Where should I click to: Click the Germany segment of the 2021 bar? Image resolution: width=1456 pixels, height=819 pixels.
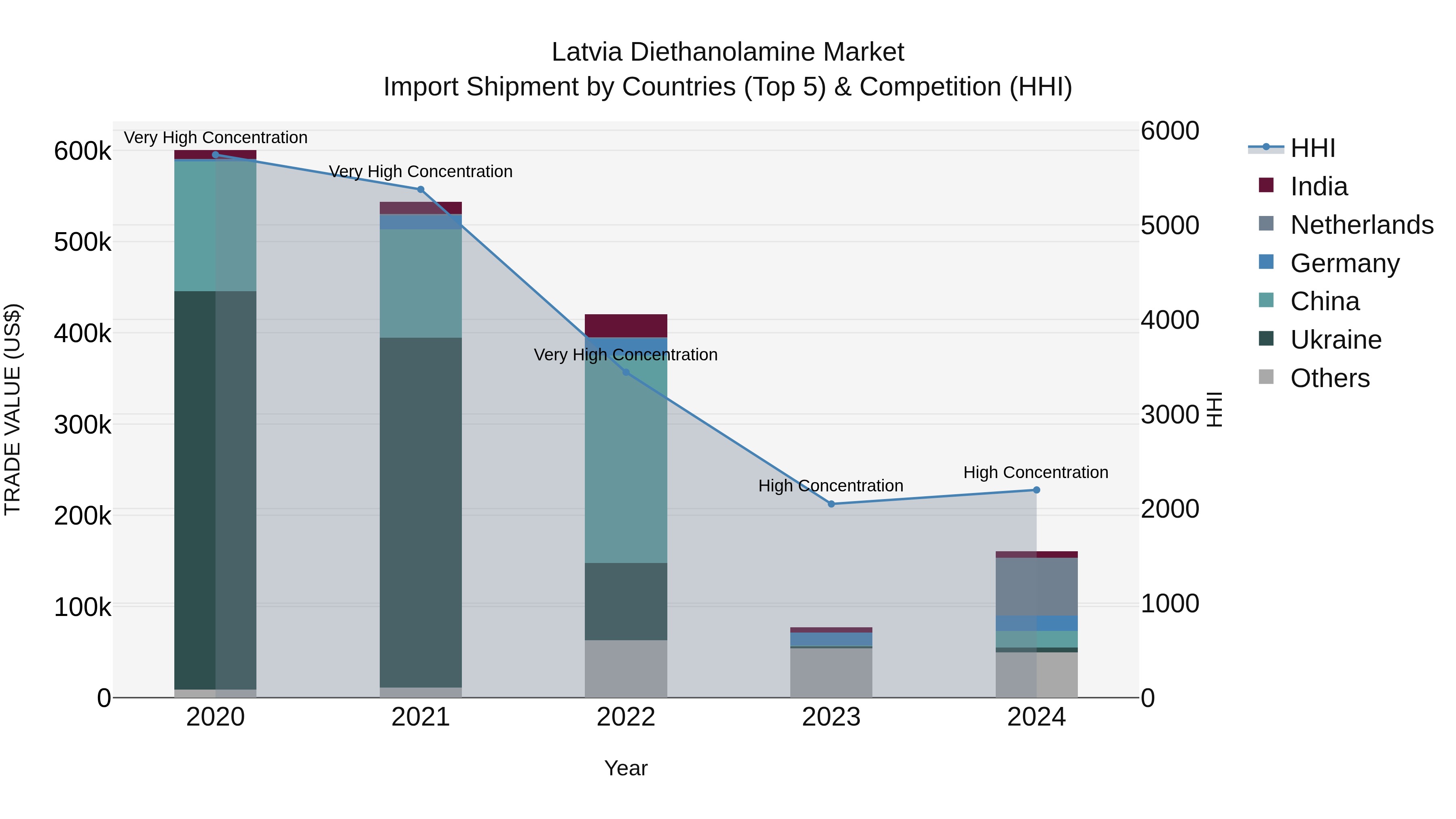click(421, 222)
